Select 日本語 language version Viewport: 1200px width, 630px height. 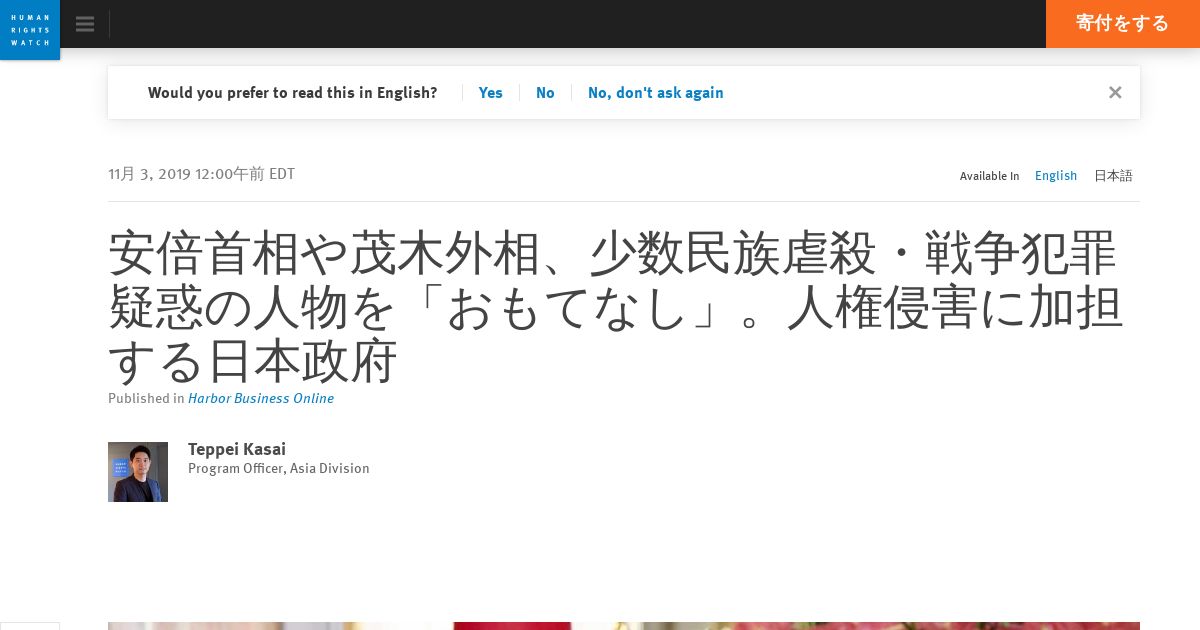[x=1113, y=176]
